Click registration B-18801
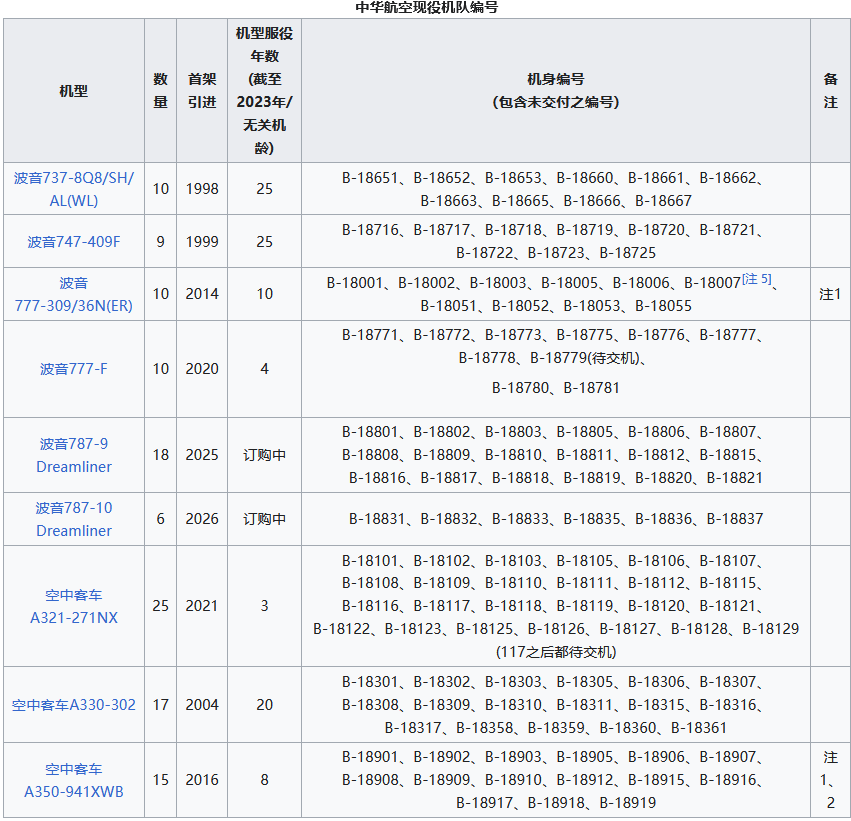Viewport: 851px width, 821px height. [x=370, y=432]
